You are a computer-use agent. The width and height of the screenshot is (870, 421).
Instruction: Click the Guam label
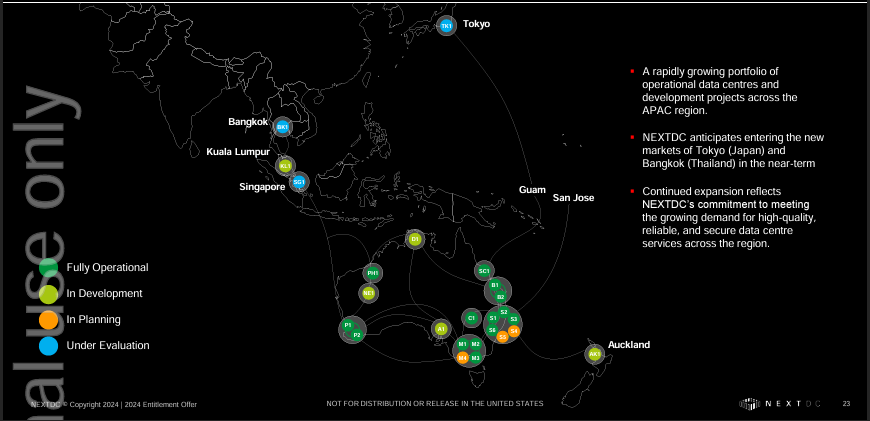pos(532,190)
